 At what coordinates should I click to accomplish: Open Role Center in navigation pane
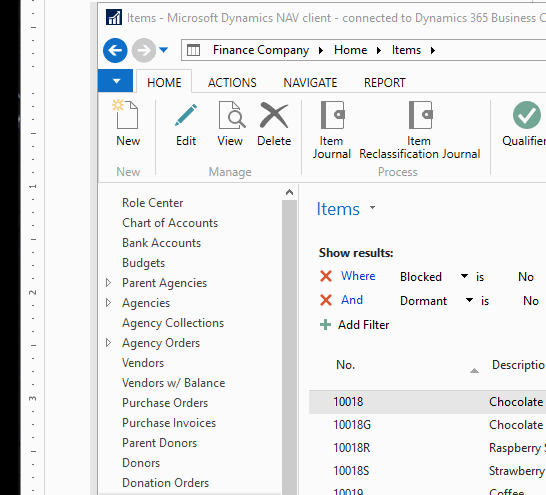pos(153,203)
